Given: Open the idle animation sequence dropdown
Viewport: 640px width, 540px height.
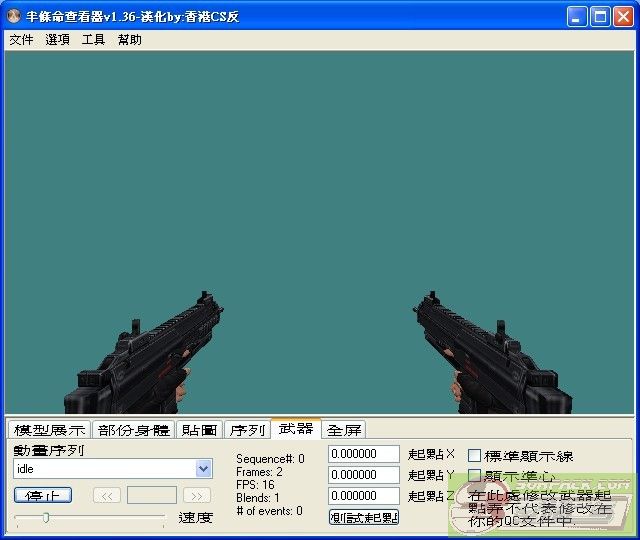Looking at the screenshot, I should (x=204, y=468).
